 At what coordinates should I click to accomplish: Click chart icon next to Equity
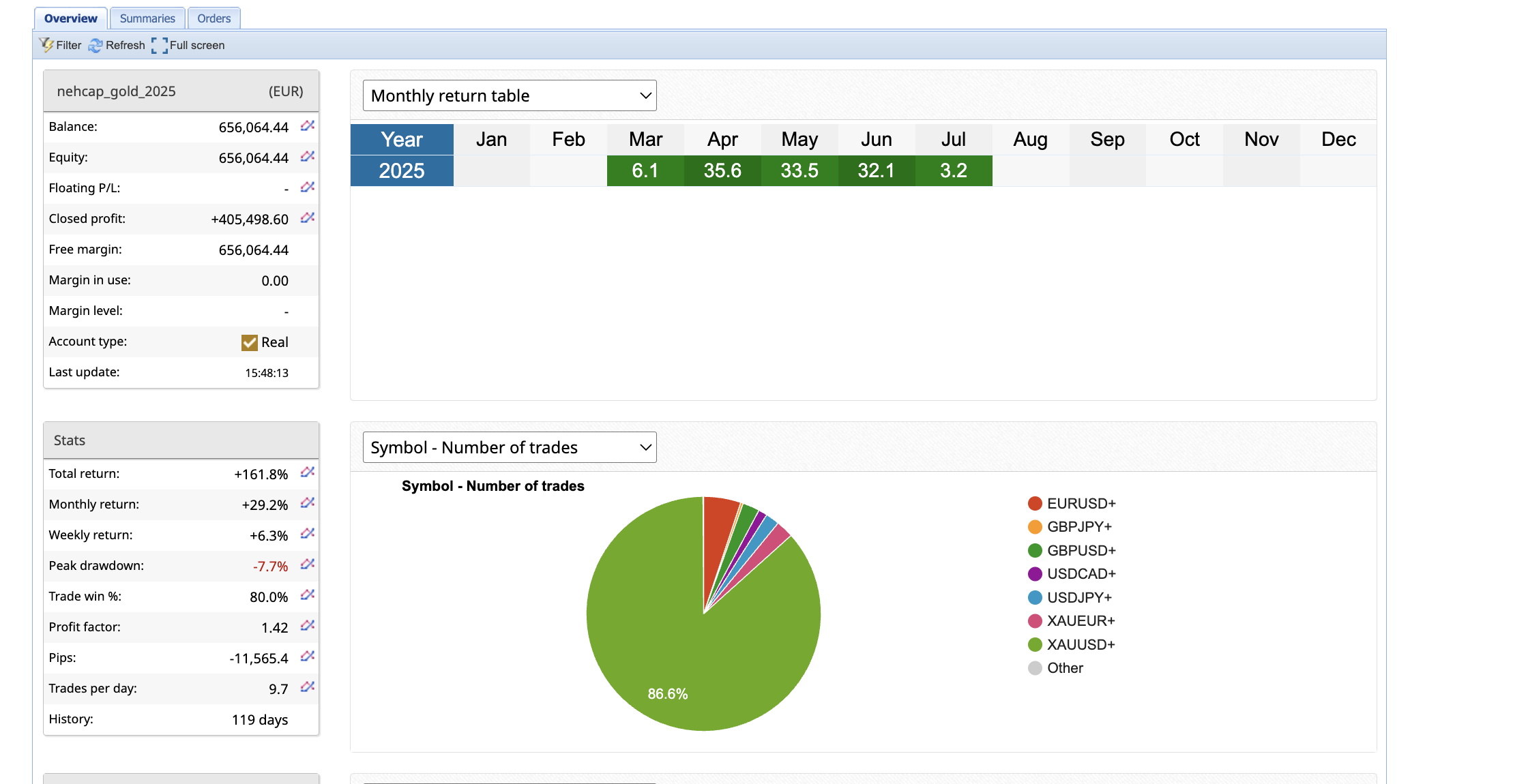308,157
